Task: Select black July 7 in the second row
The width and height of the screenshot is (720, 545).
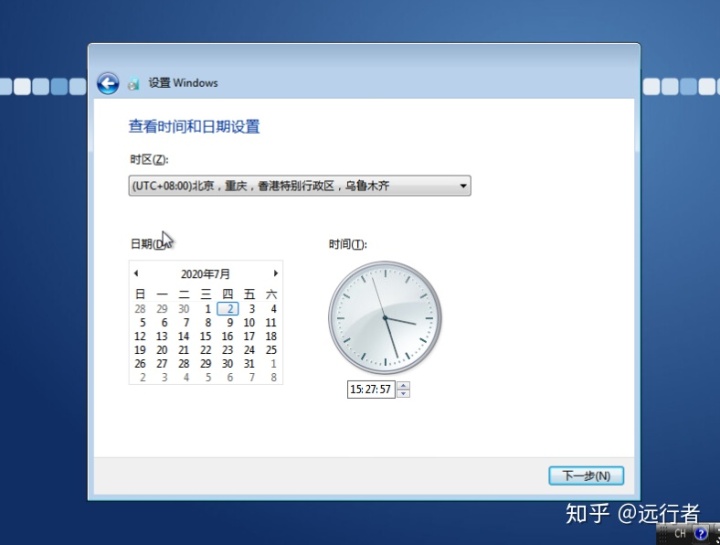Action: coord(186,323)
